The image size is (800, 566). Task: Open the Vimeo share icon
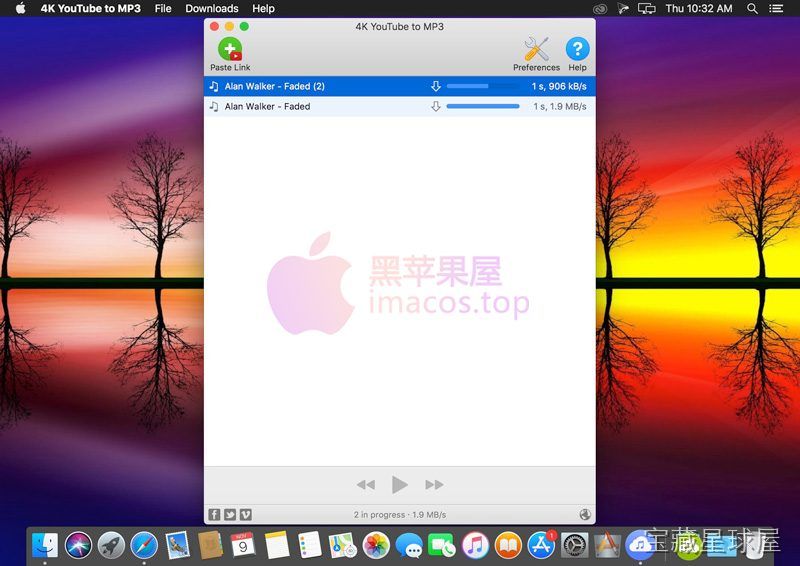pos(246,514)
